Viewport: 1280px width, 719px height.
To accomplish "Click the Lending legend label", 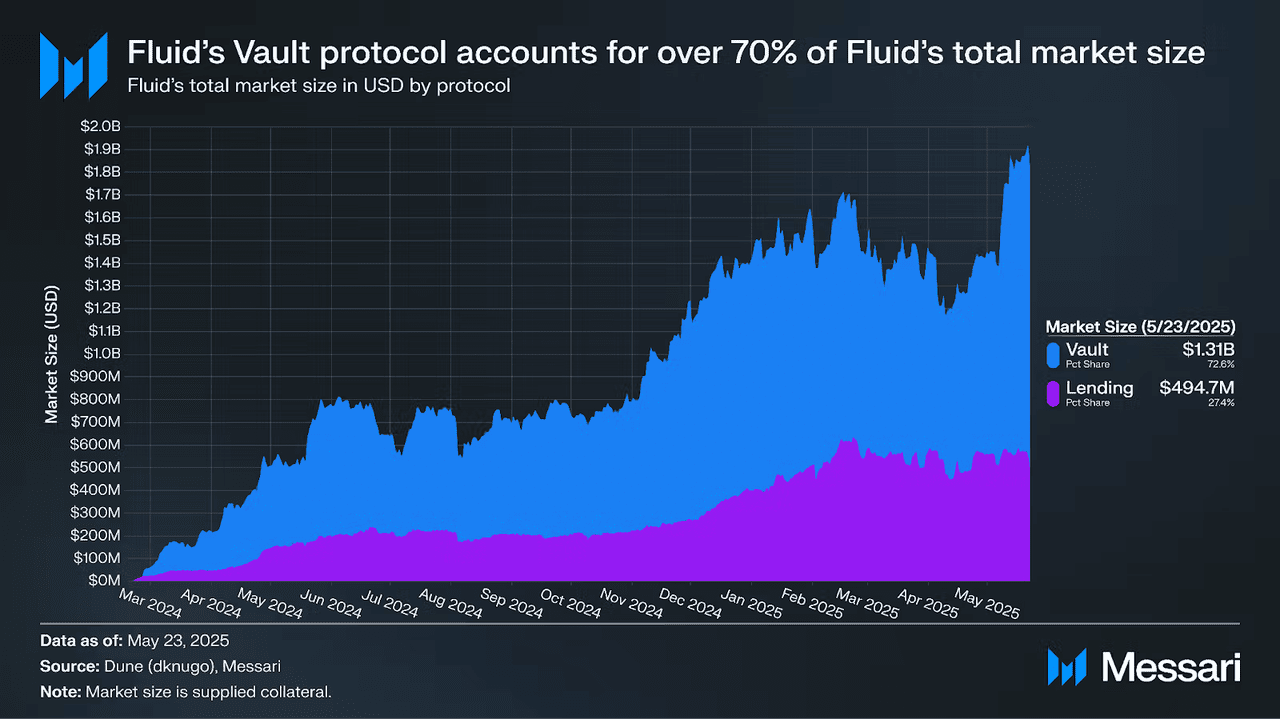I will (x=1099, y=388).
